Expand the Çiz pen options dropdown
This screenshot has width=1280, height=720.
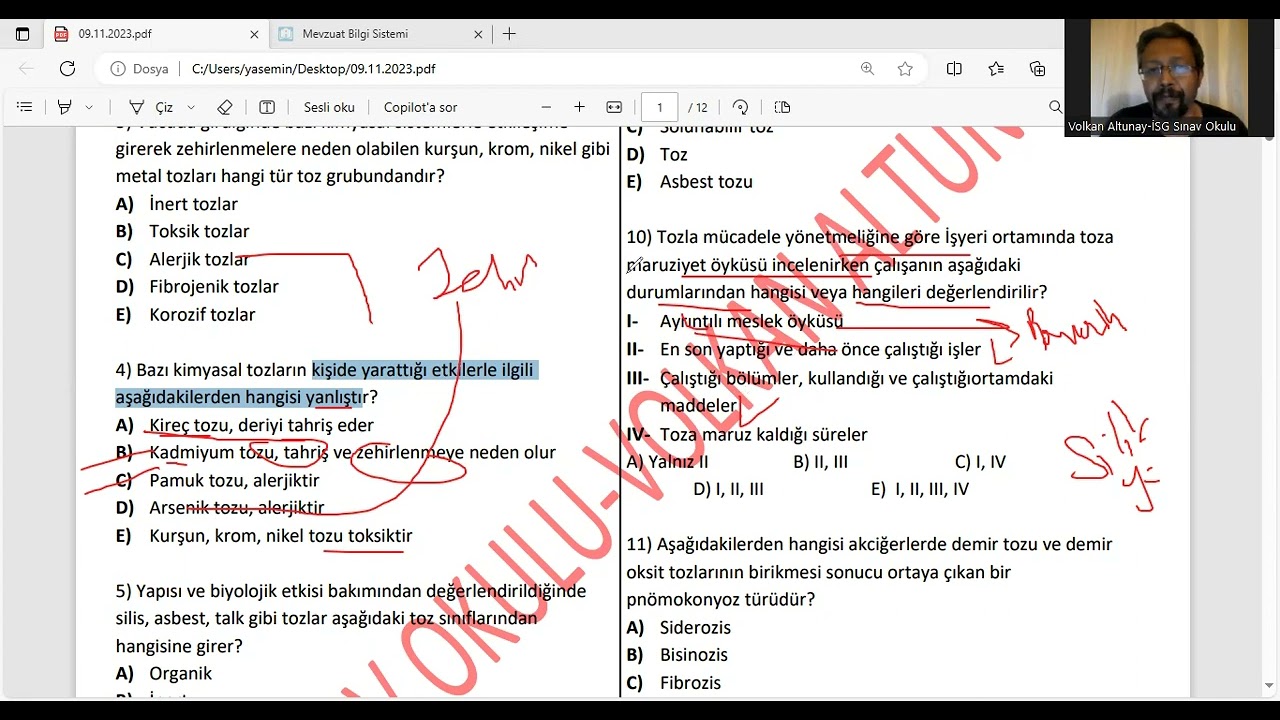click(x=191, y=107)
